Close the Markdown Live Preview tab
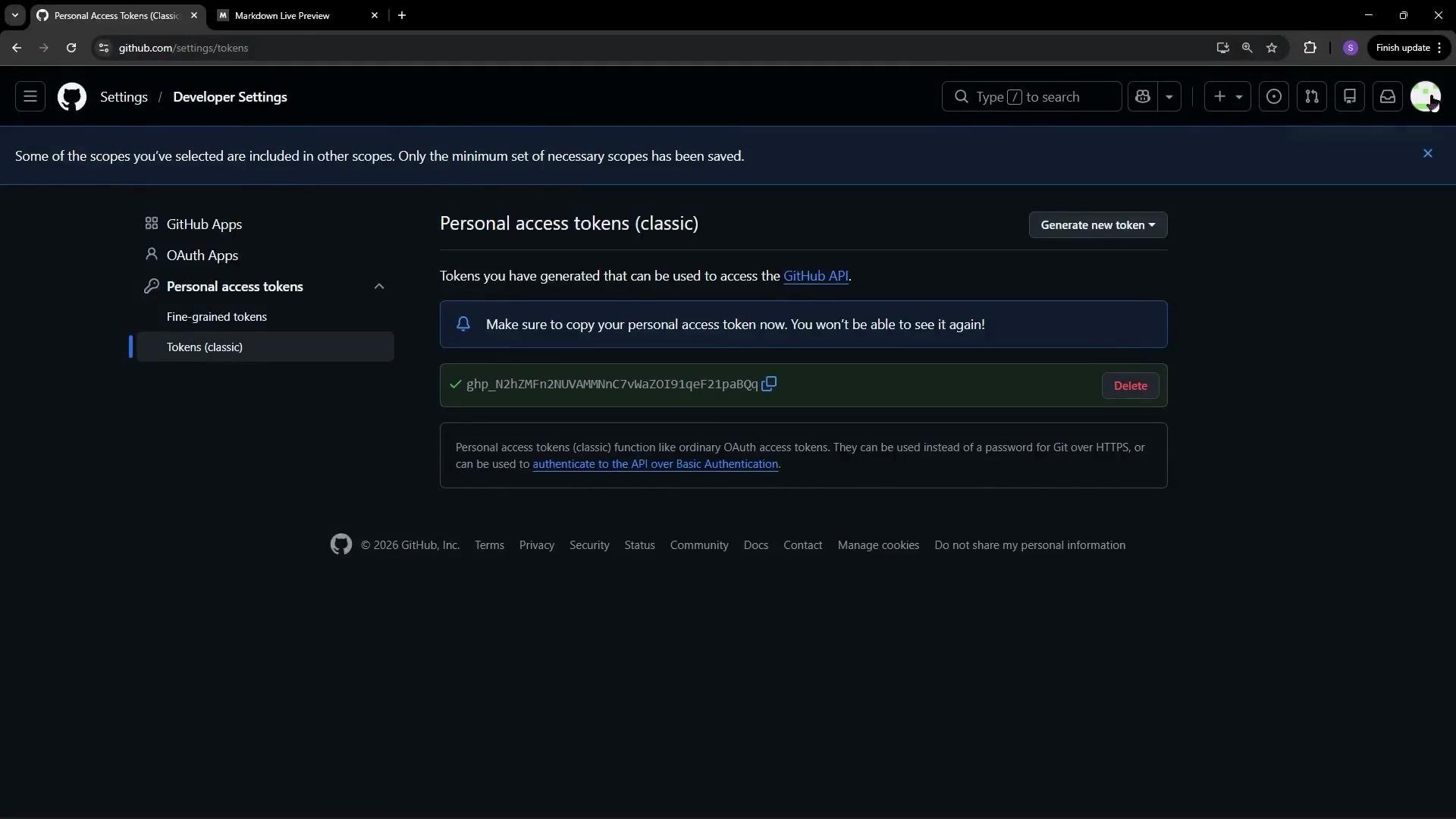Screen dimensions: 1456x819 (x=375, y=15)
